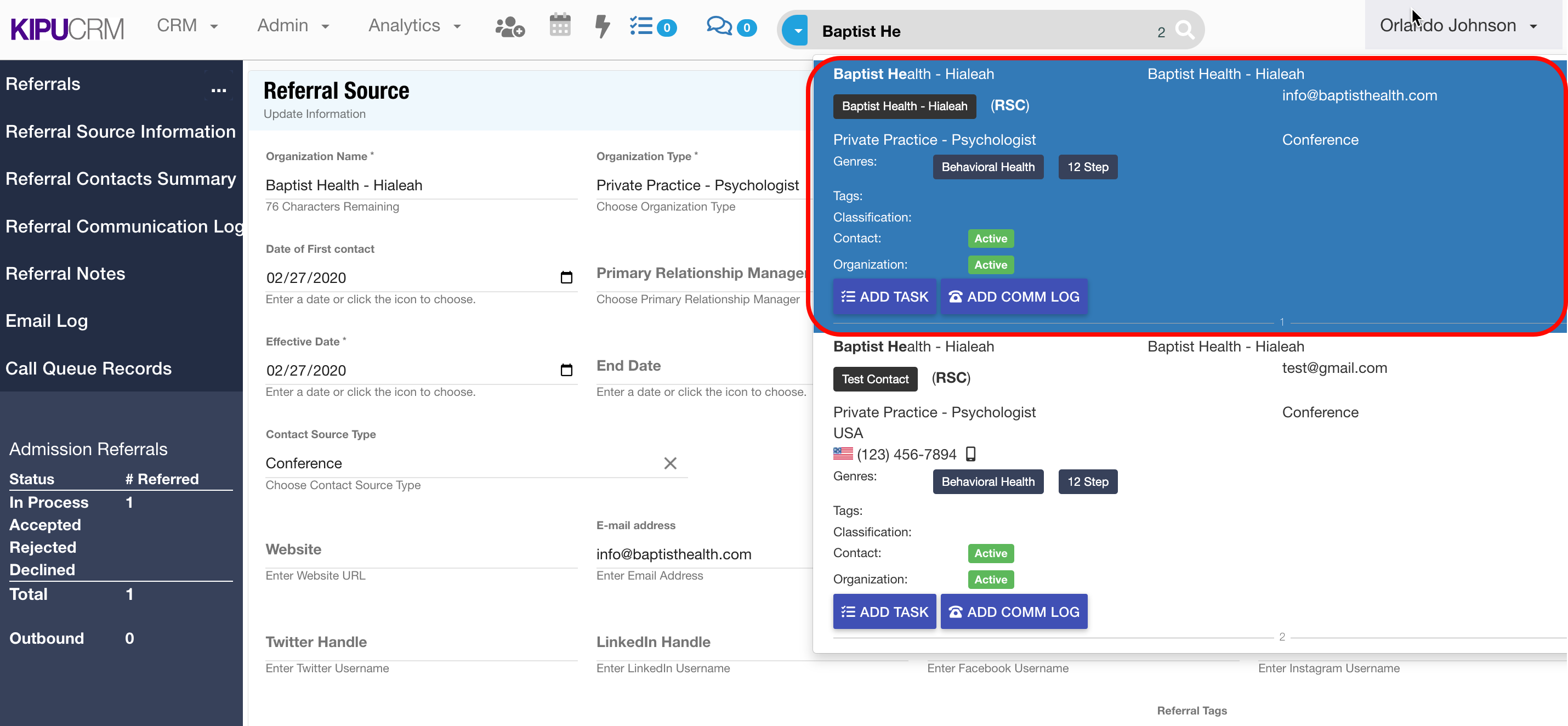
Task: Expand the blue search type dropdown
Action: click(x=796, y=30)
